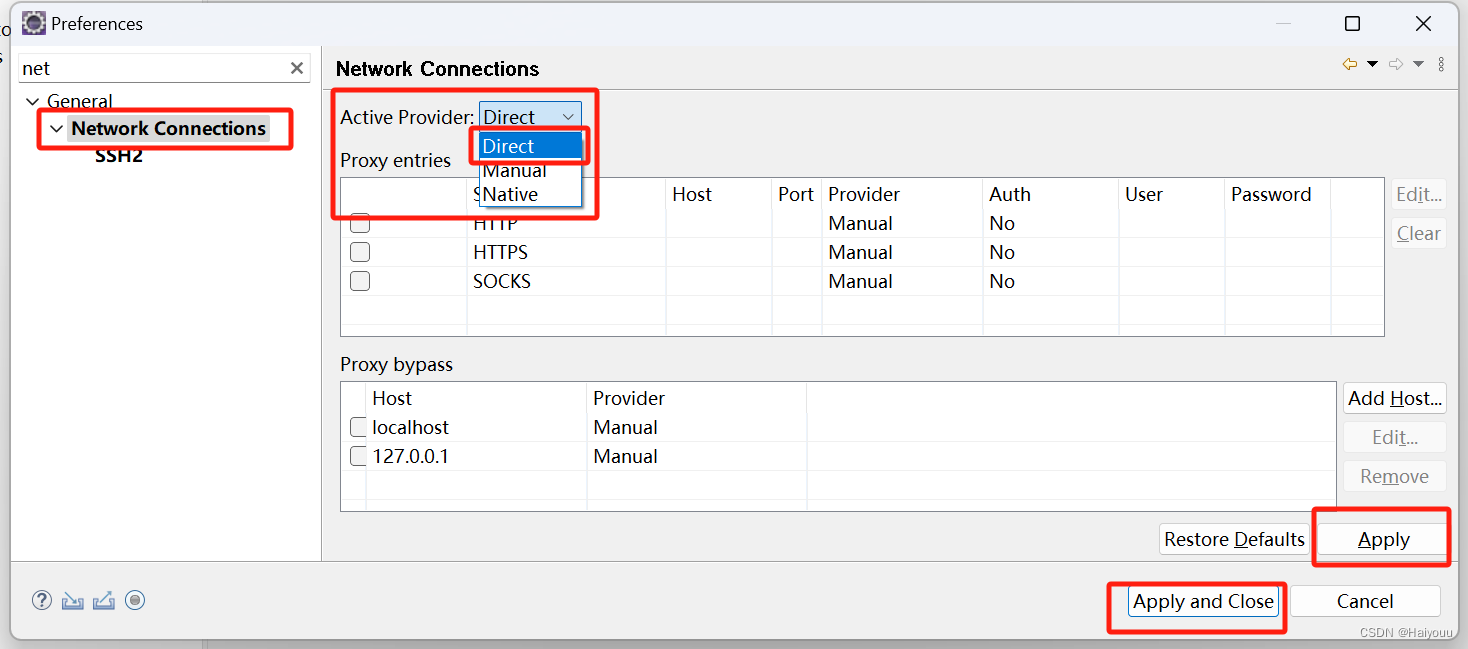Click the Preferences window title icon
The height and width of the screenshot is (649, 1468).
pyautogui.click(x=33, y=22)
